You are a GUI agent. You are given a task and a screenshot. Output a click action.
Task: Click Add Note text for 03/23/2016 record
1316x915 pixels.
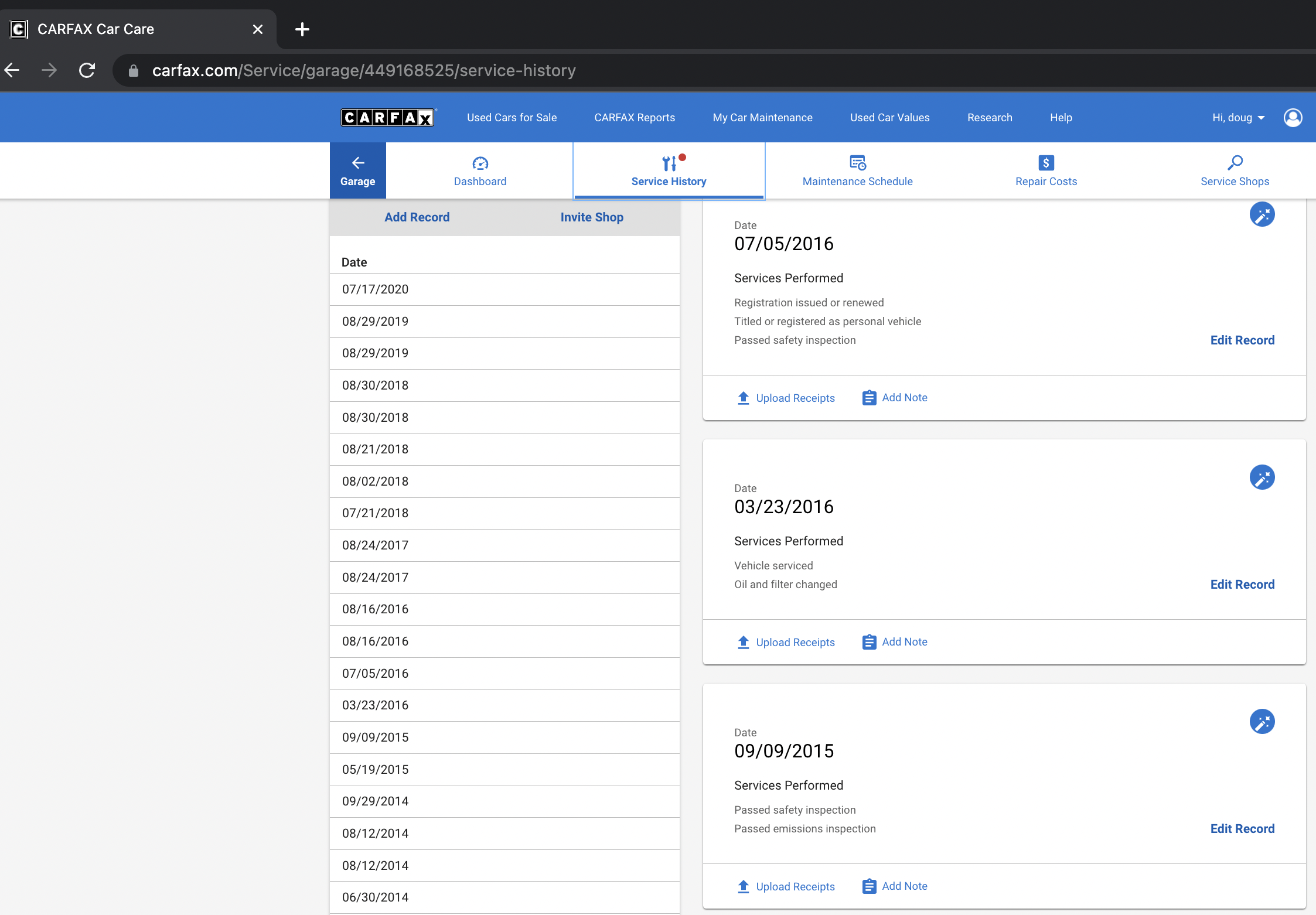point(905,642)
